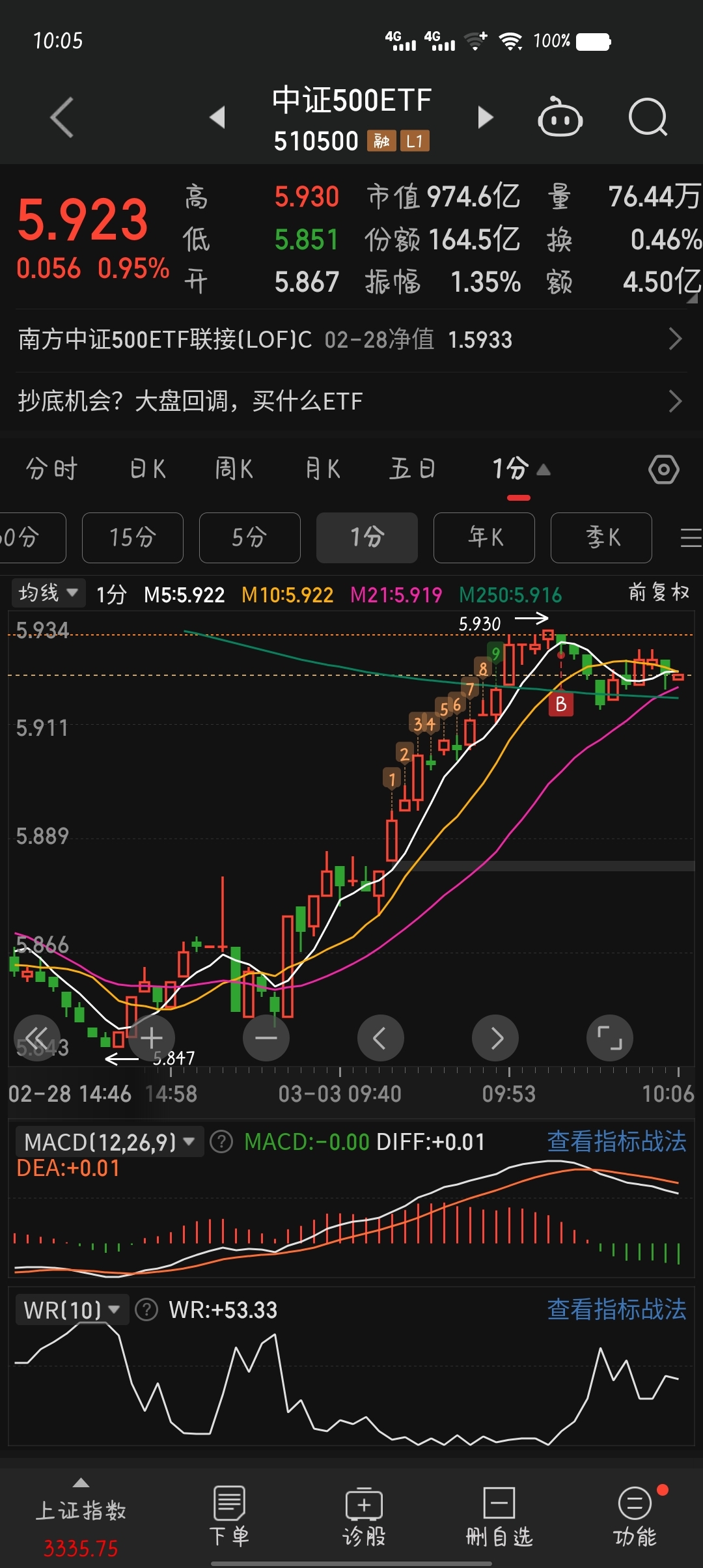Tap the battery indicator in status bar

tap(594, 42)
